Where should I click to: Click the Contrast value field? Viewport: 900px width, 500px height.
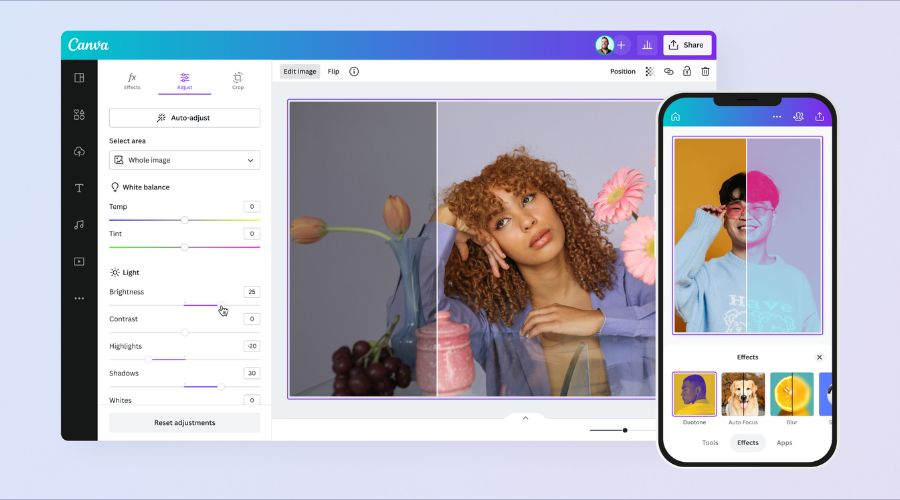point(251,319)
